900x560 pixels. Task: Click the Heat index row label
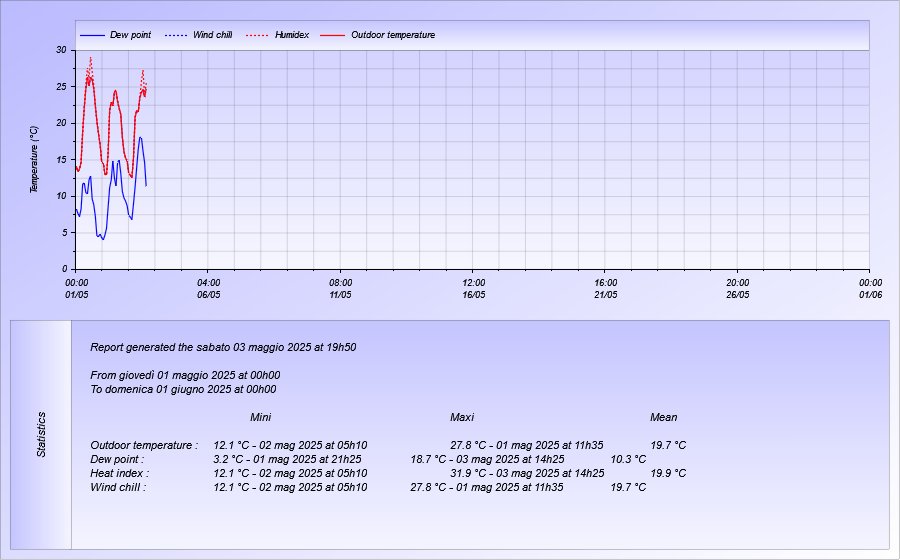[119, 473]
